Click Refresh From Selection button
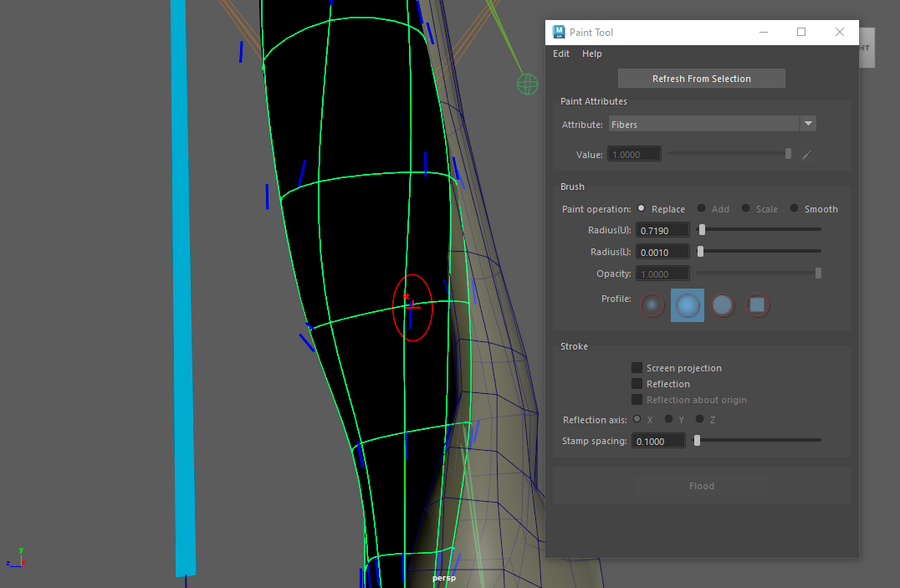 pyautogui.click(x=701, y=78)
